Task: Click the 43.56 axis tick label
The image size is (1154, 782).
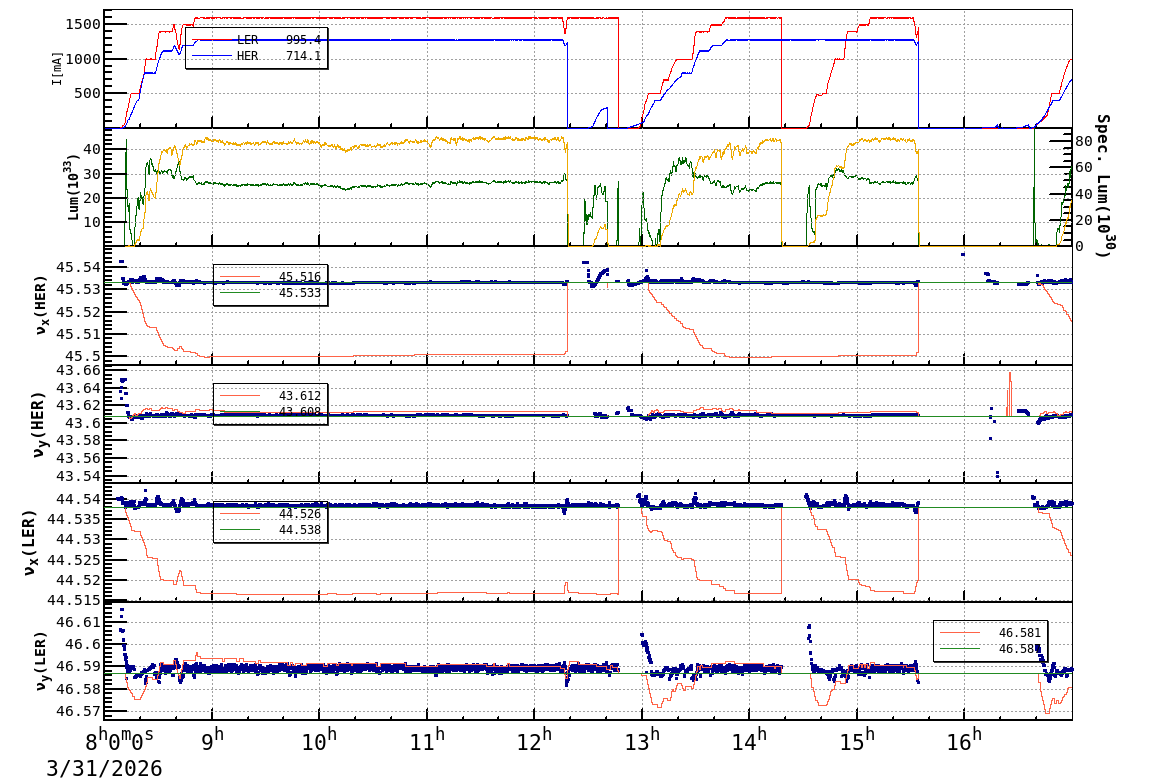Action: tap(79, 458)
